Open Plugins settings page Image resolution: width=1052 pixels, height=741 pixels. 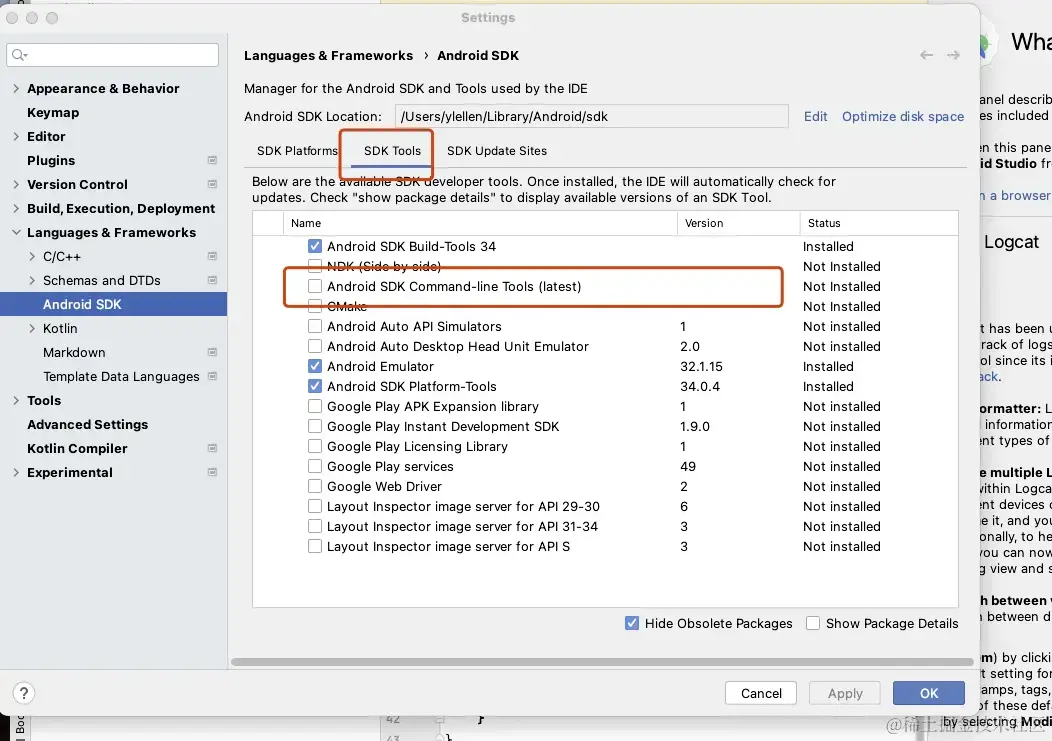51,160
